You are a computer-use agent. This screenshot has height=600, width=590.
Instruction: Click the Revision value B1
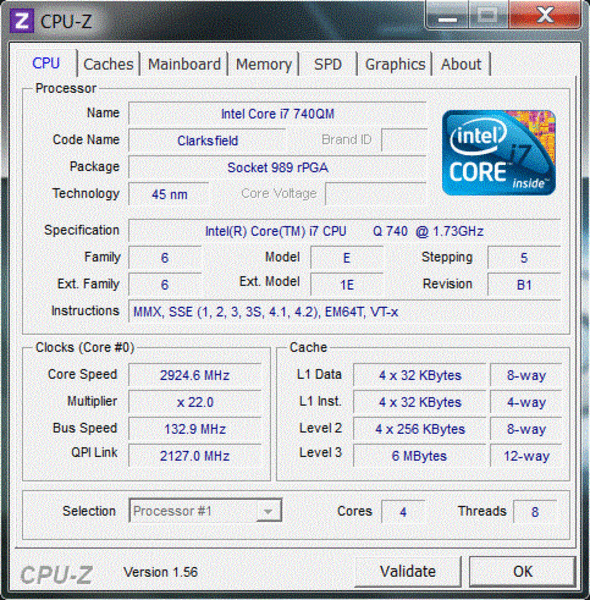click(x=524, y=285)
